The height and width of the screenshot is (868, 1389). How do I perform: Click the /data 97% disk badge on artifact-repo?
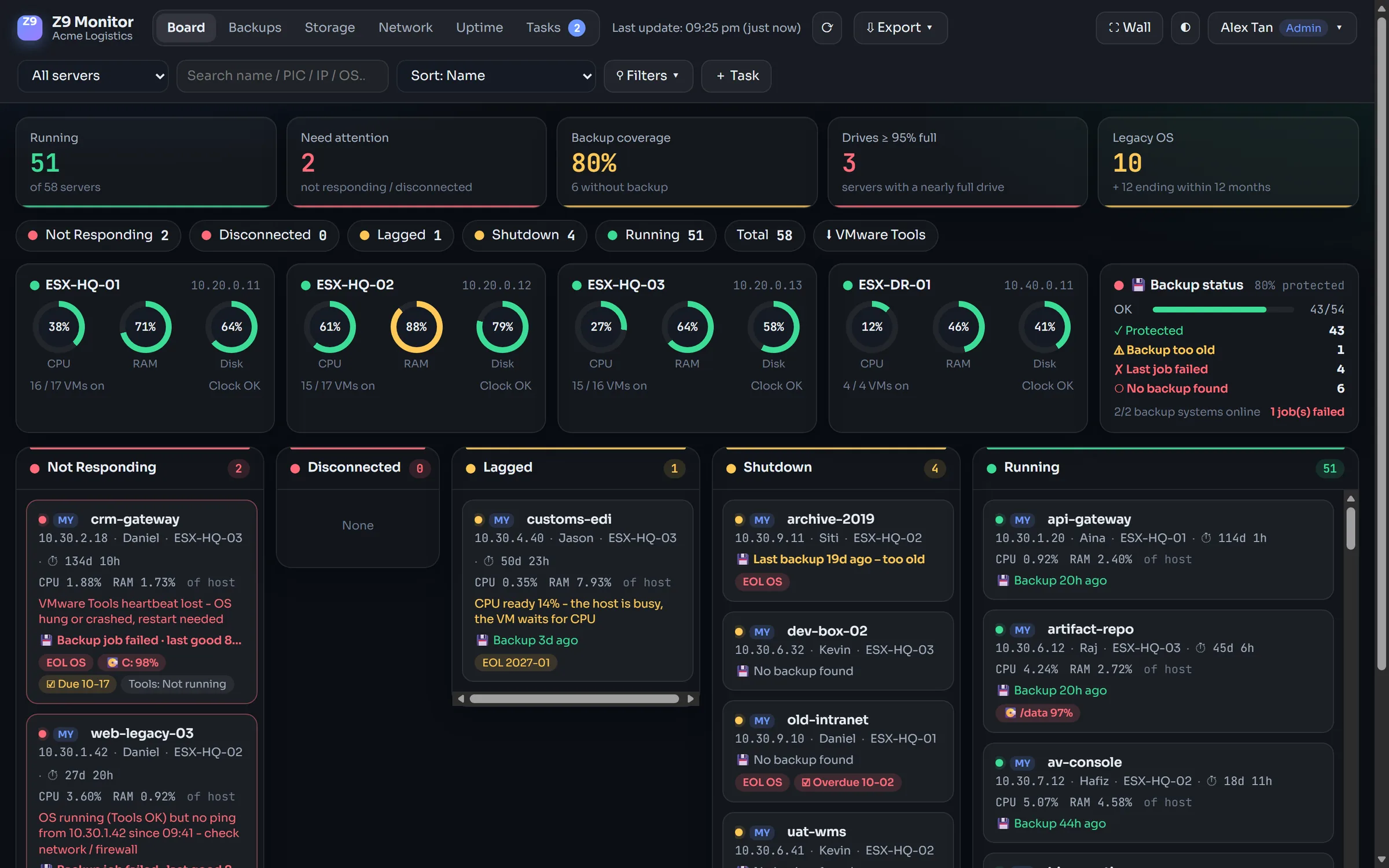[x=1039, y=712]
